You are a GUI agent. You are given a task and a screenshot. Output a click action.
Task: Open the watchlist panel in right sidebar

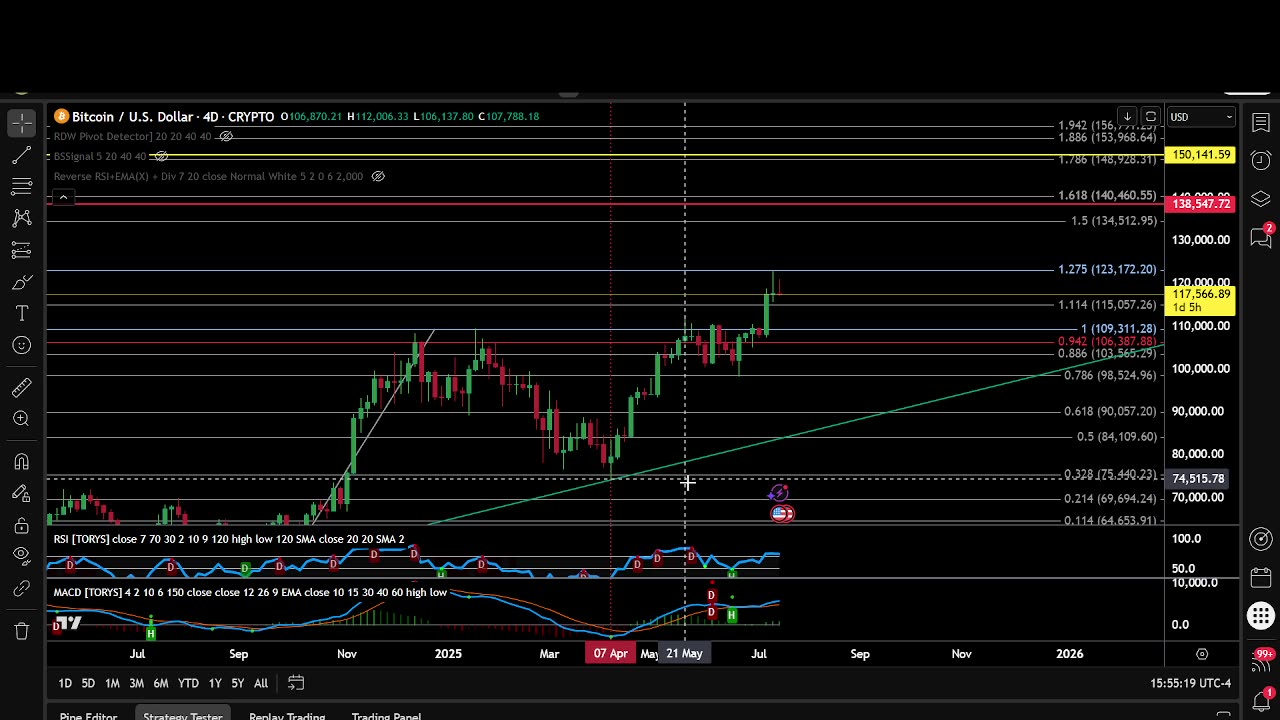(1260, 123)
